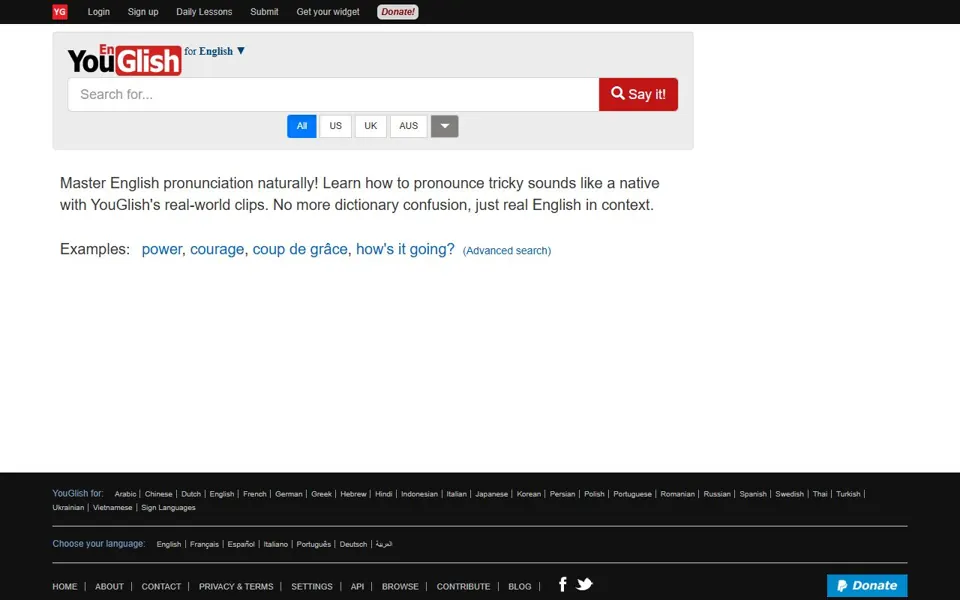This screenshot has width=960, height=600.
Task: Open YouGlish for Swedish
Action: pyautogui.click(x=789, y=494)
